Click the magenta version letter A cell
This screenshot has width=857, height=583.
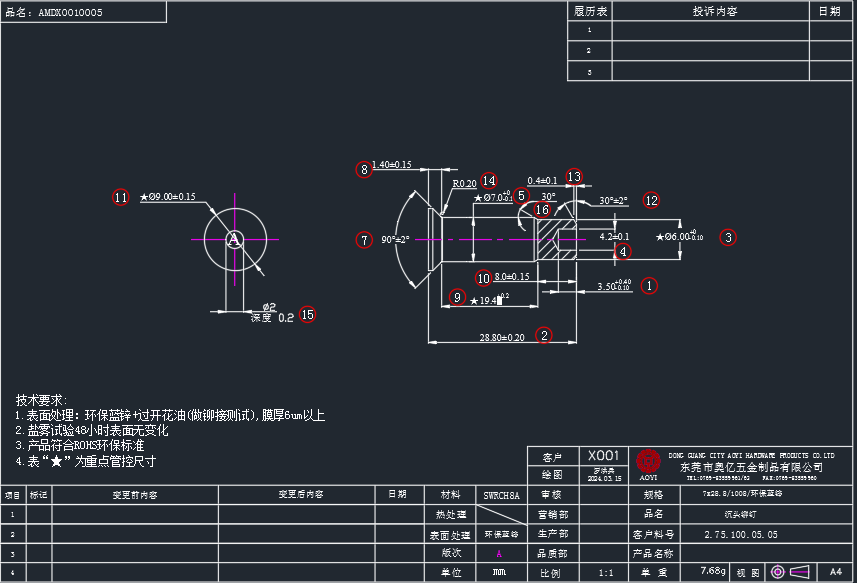pyautogui.click(x=499, y=553)
